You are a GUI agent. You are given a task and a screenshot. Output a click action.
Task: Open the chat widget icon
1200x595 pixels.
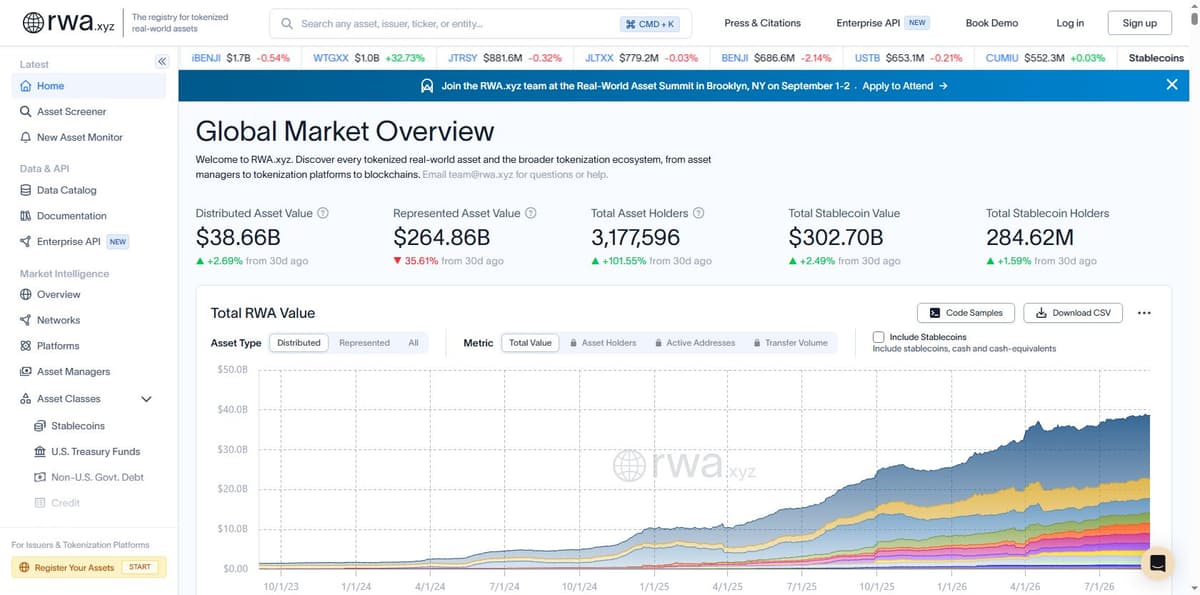(1157, 563)
